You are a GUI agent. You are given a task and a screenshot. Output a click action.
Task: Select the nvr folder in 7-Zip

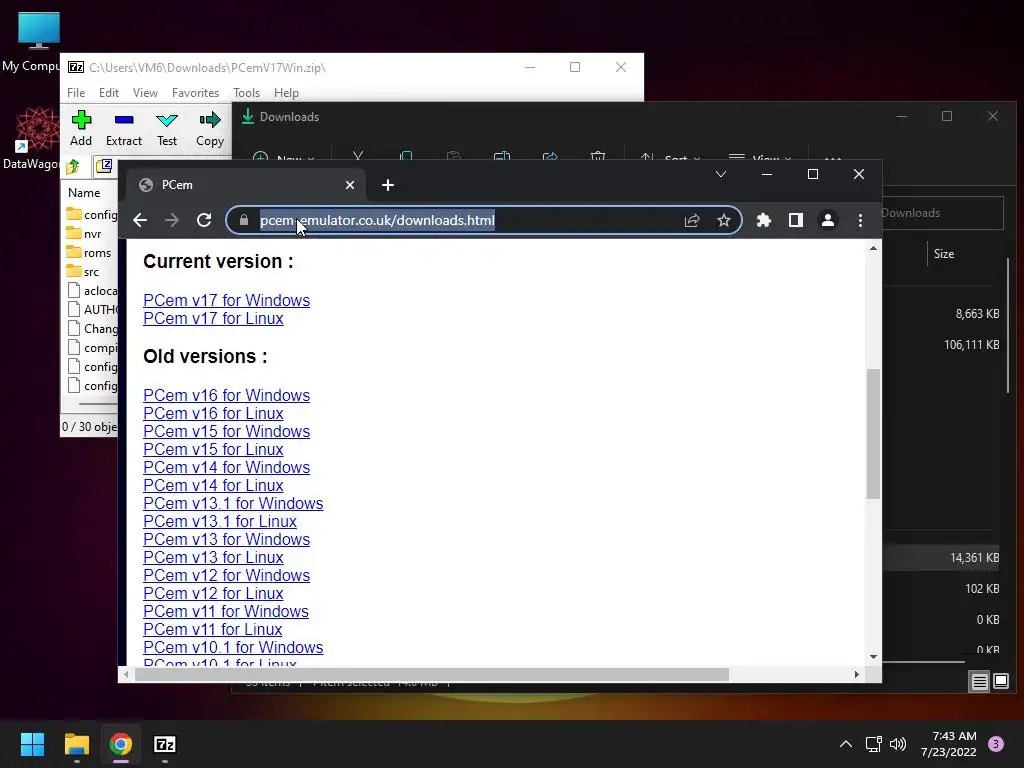(x=91, y=234)
